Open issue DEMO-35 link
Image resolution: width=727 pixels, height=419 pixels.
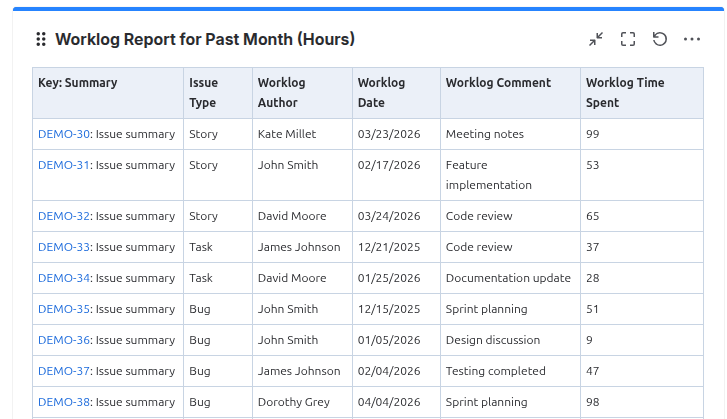64,309
